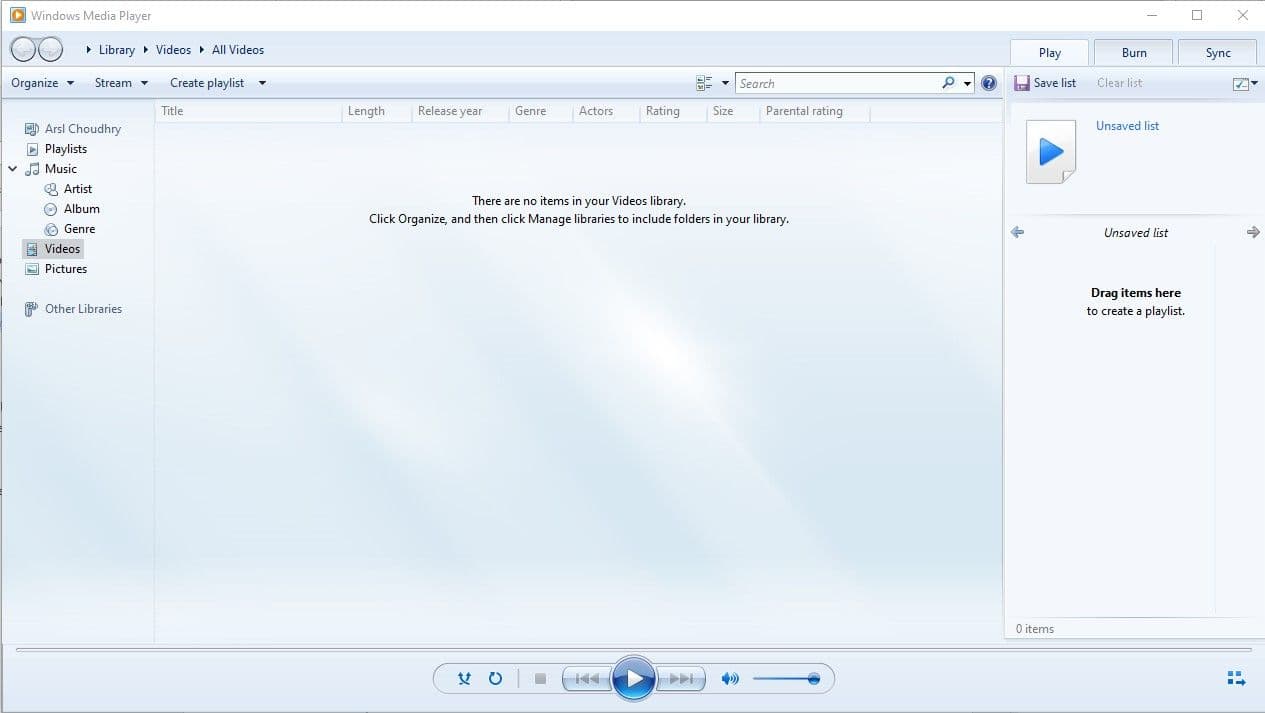The height and width of the screenshot is (713, 1265).
Task: Stop playback with the Stop button
Action: tap(540, 679)
